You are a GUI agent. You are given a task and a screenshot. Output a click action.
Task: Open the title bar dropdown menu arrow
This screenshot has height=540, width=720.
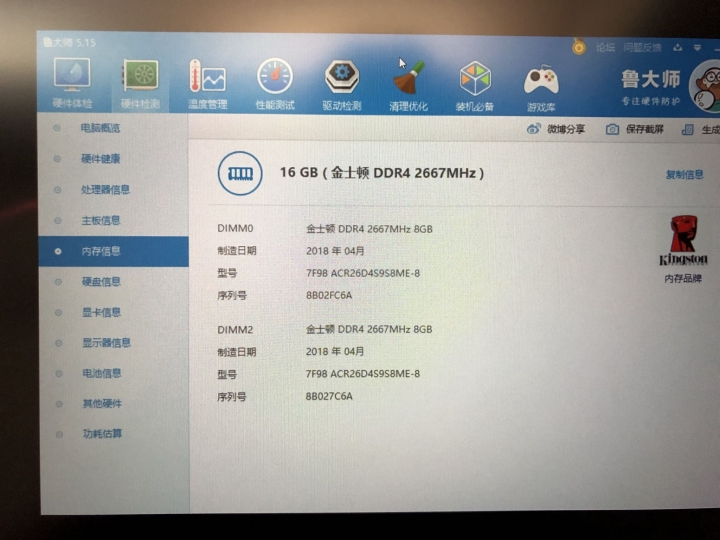coord(698,48)
